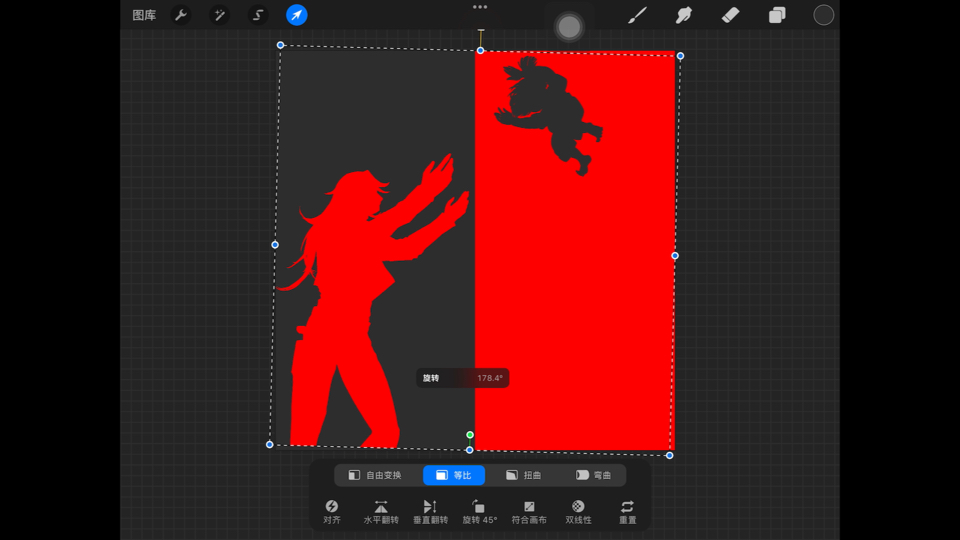Choose the 弯曲 warp mode
This screenshot has width=960, height=540.
tap(593, 475)
